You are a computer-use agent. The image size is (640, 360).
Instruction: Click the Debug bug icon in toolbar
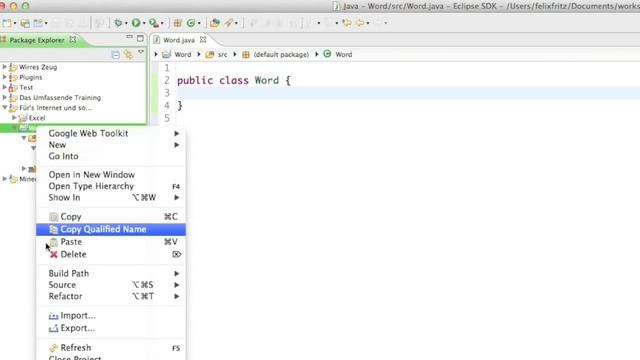[118, 23]
